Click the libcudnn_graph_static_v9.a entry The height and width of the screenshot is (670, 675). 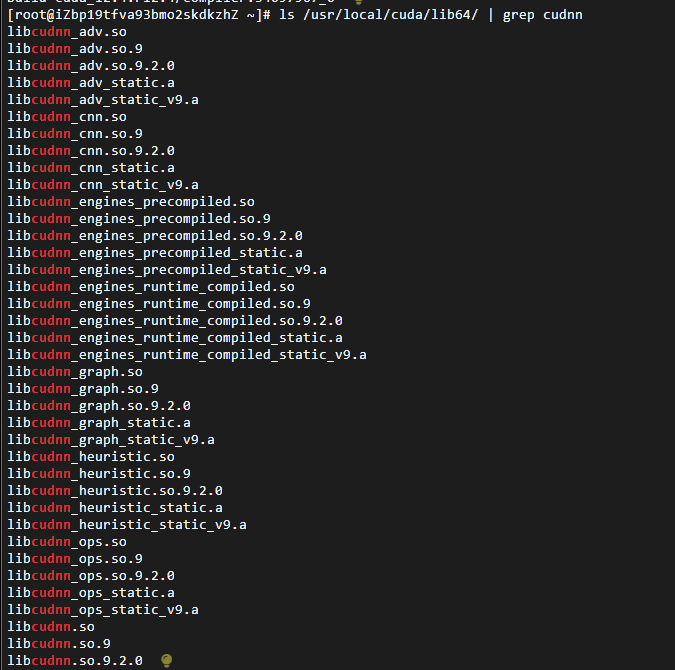(x=111, y=440)
